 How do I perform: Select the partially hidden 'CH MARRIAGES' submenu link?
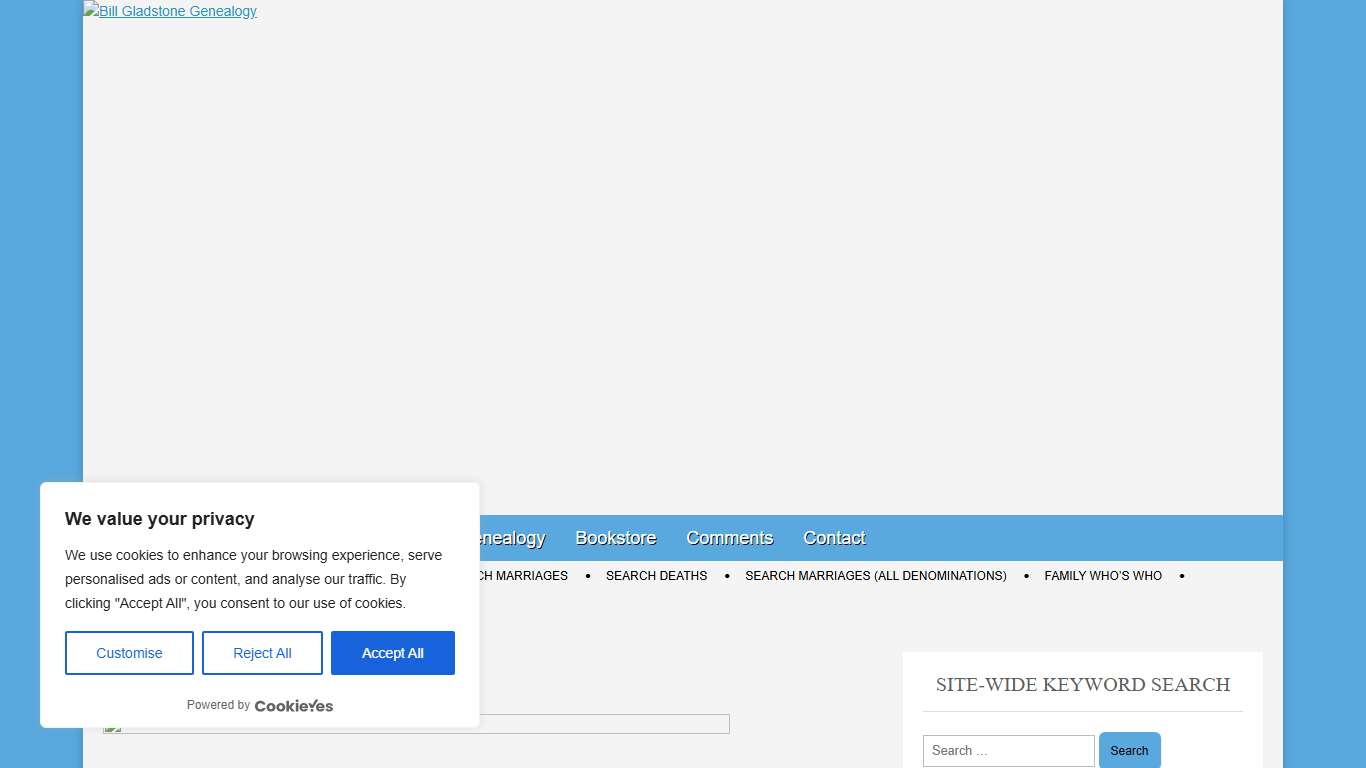[x=524, y=576]
